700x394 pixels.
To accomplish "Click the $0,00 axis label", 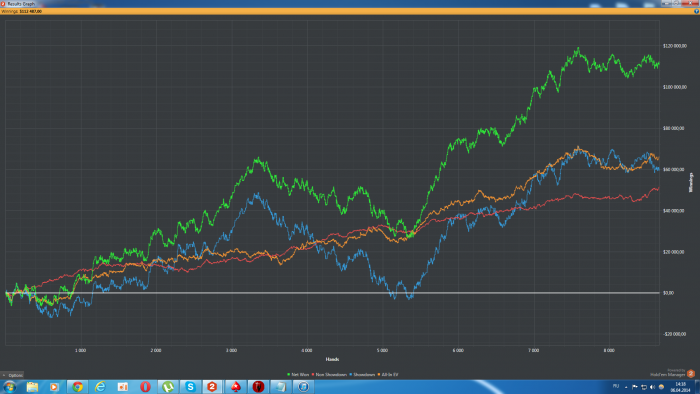I will point(668,293).
